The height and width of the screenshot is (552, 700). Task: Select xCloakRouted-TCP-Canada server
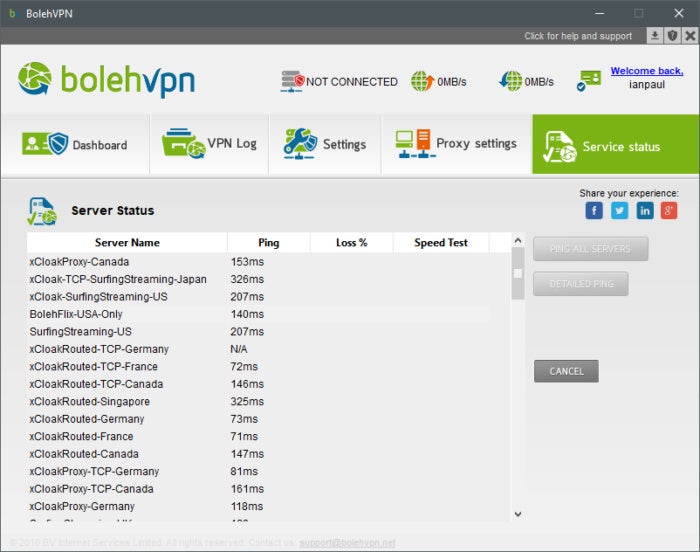click(x=269, y=384)
